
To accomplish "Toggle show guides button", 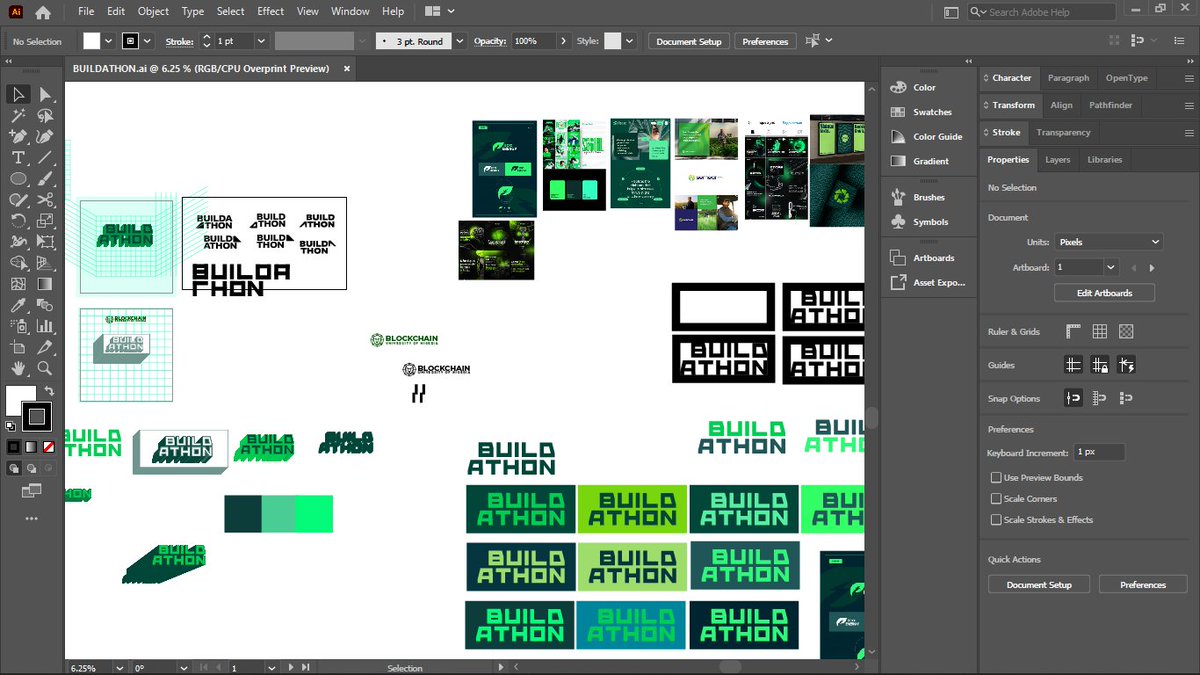I will [x=1073, y=366].
